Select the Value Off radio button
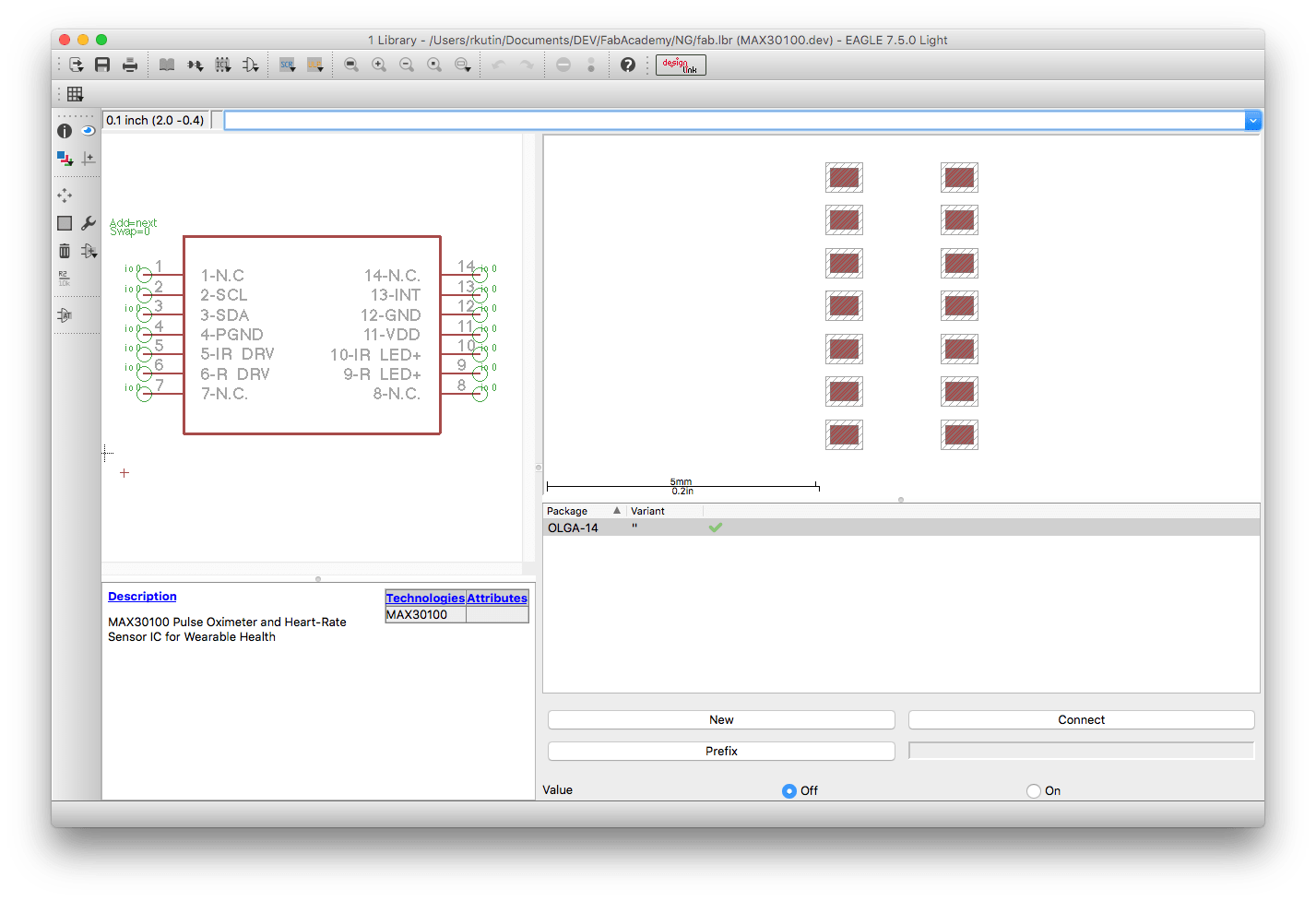 [789, 791]
